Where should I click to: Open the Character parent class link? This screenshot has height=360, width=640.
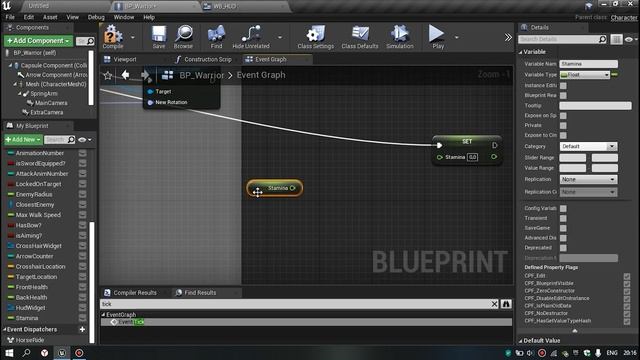[624, 18]
